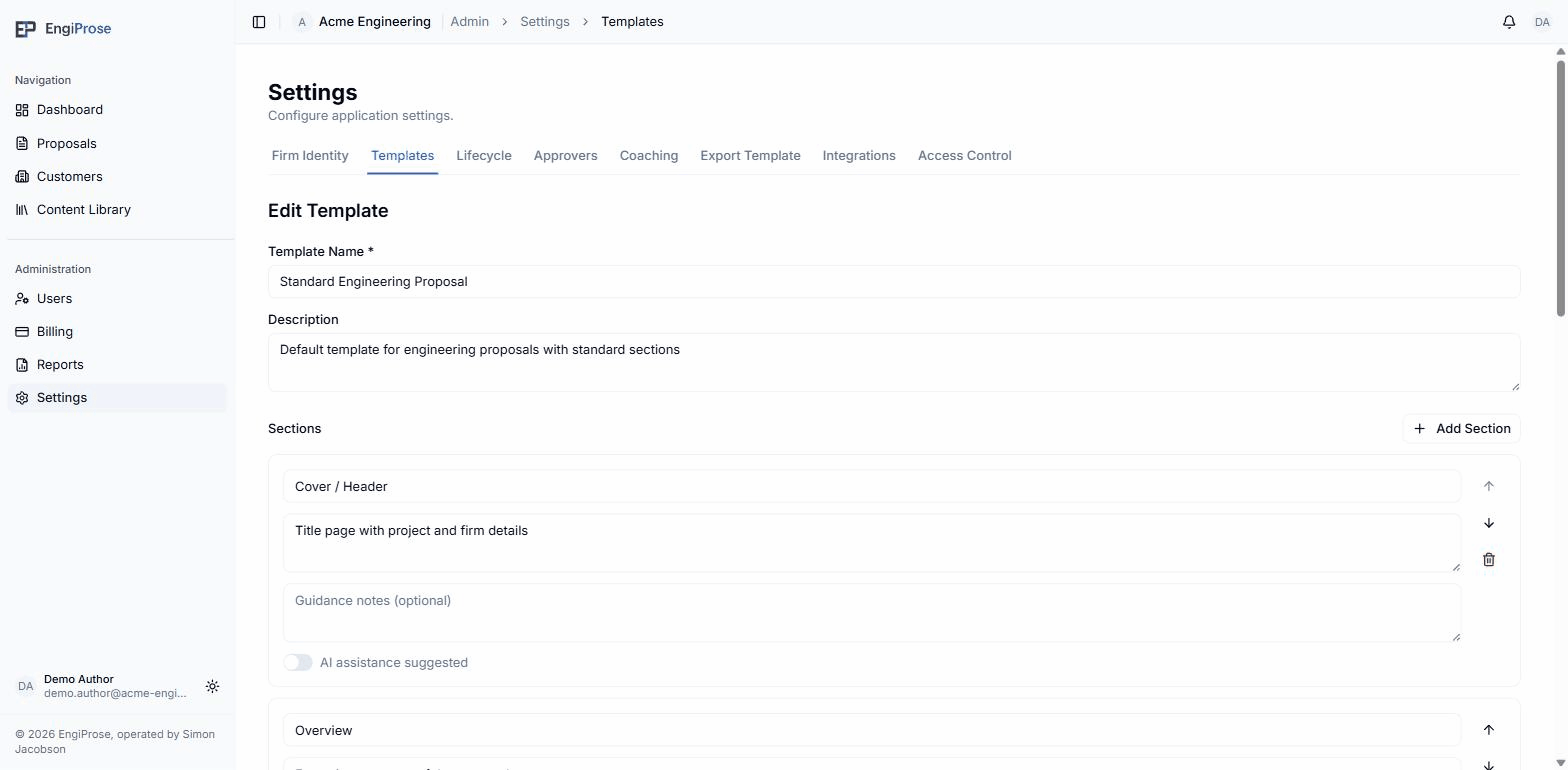Click the Dashboard icon in sidebar

pyautogui.click(x=22, y=110)
